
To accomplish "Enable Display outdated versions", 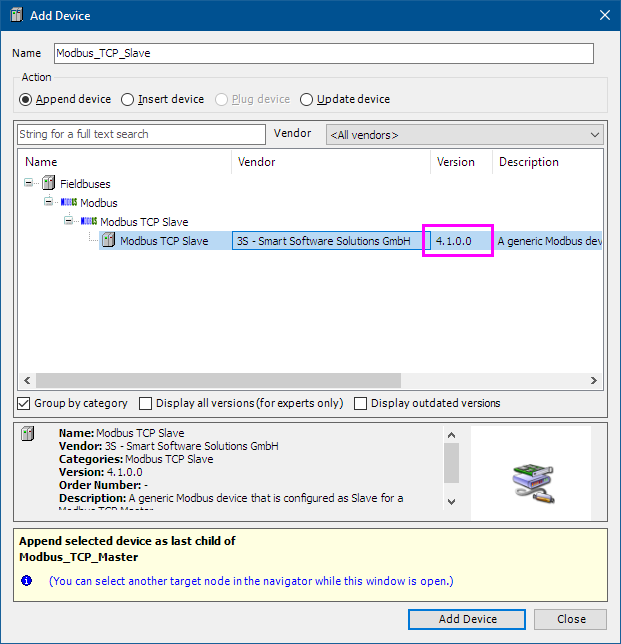I will [360, 403].
